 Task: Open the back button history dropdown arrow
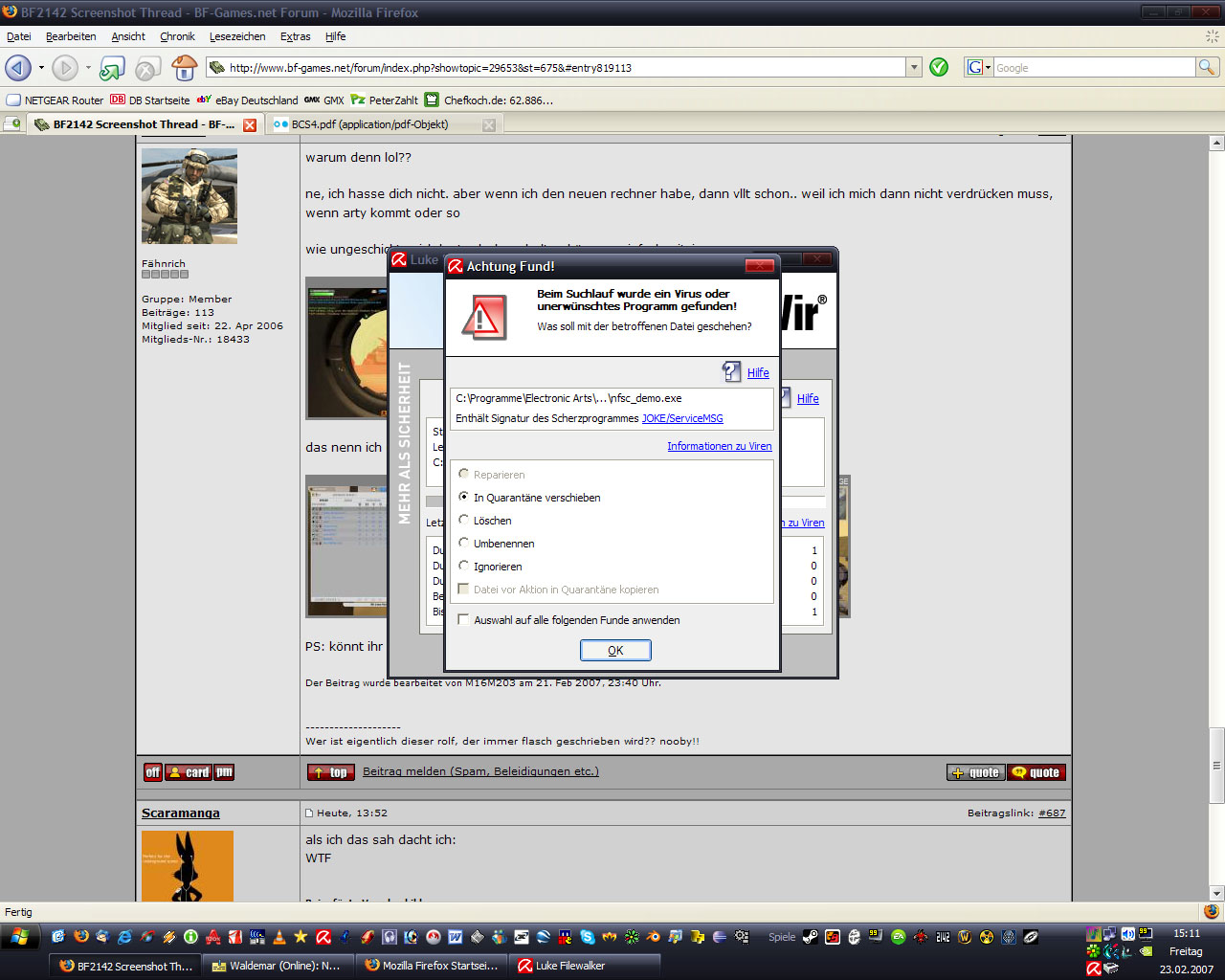(41, 68)
